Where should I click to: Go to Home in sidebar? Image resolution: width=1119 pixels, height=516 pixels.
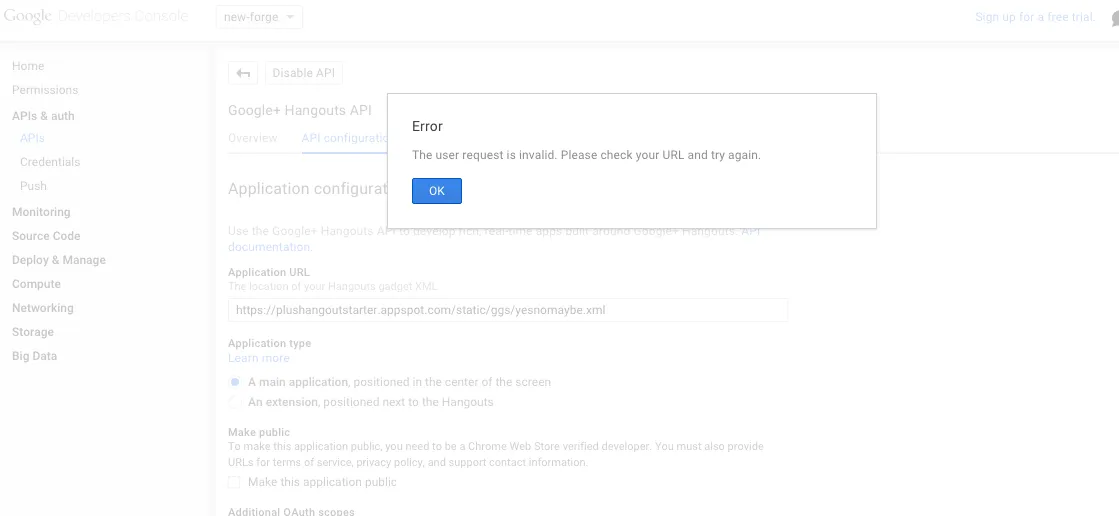coord(28,66)
